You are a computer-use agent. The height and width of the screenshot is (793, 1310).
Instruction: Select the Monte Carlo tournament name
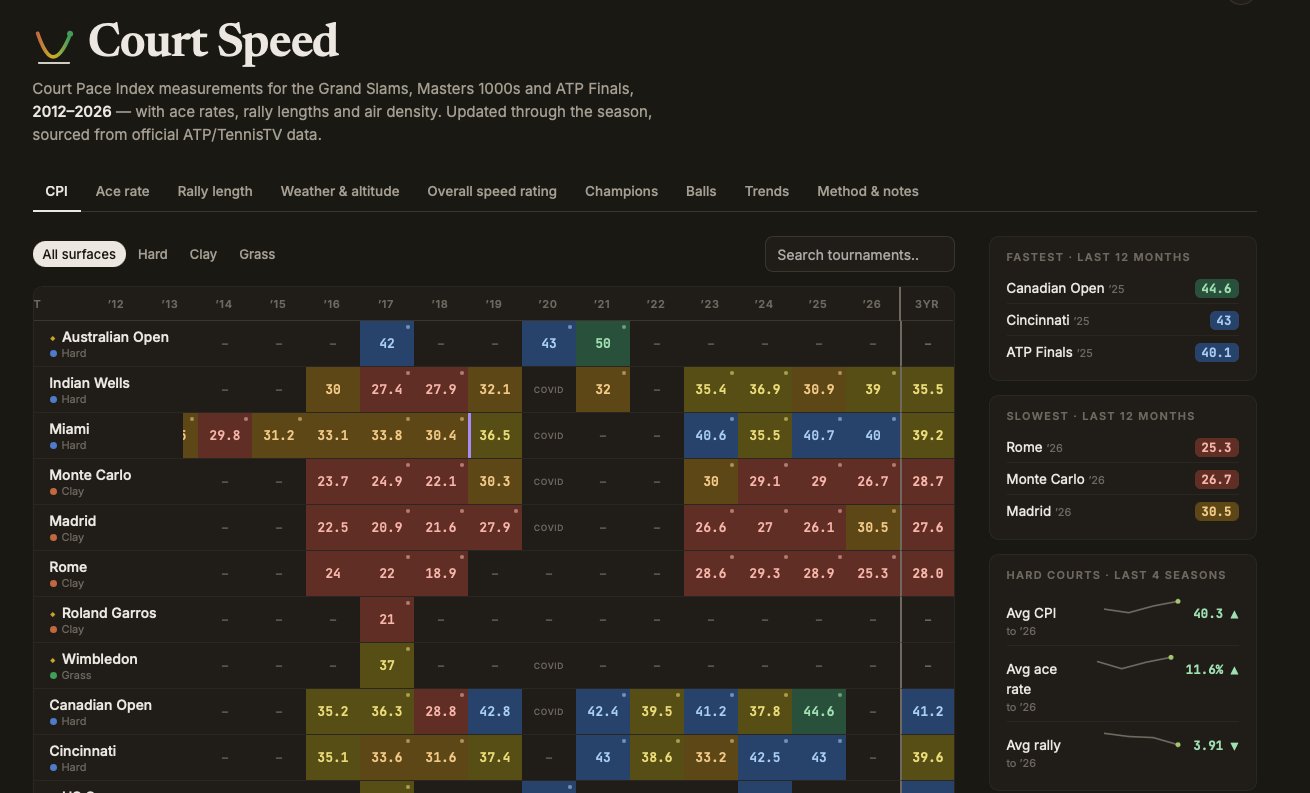(x=90, y=475)
